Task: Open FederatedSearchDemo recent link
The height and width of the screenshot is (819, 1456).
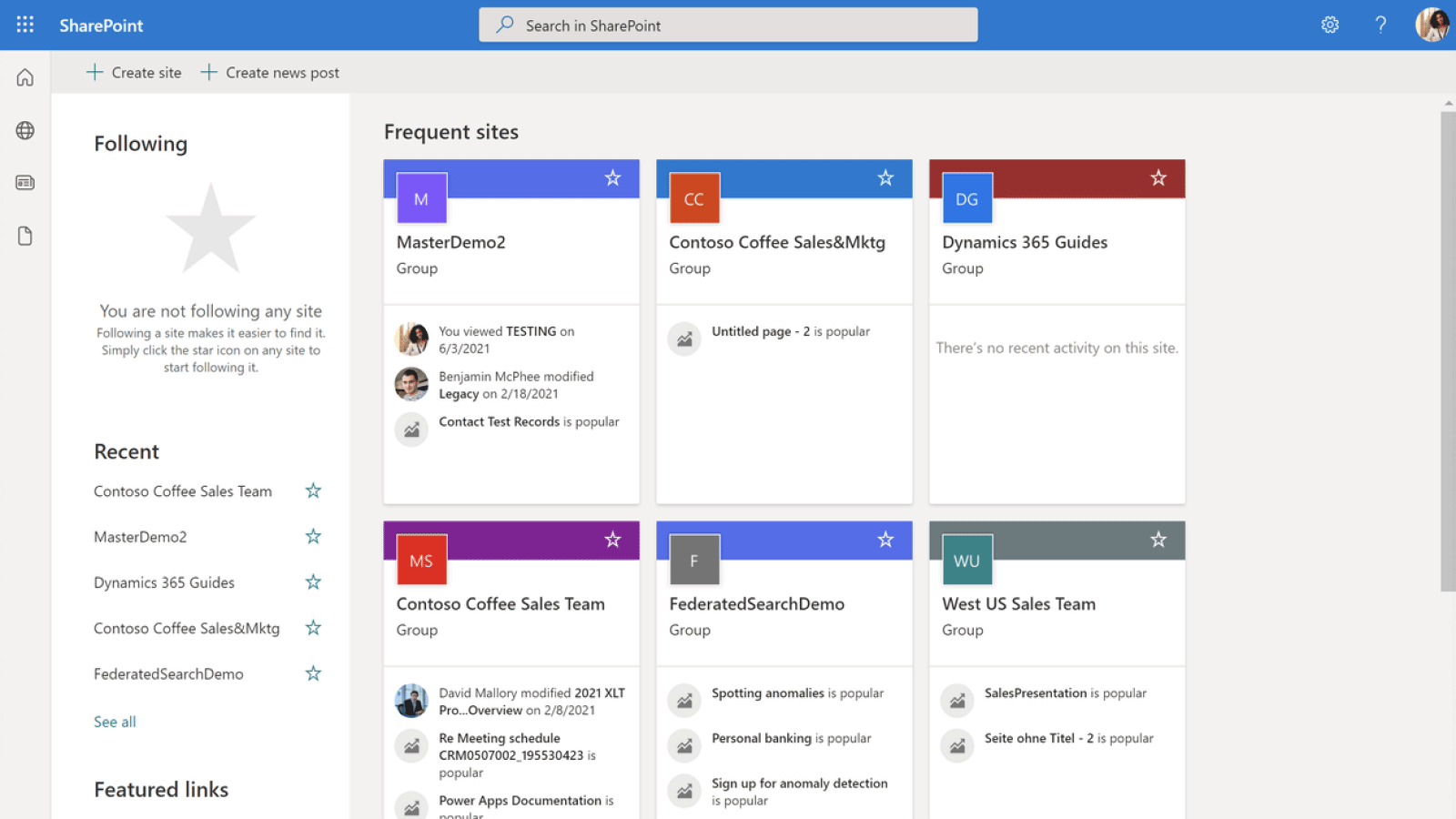Action: (168, 674)
